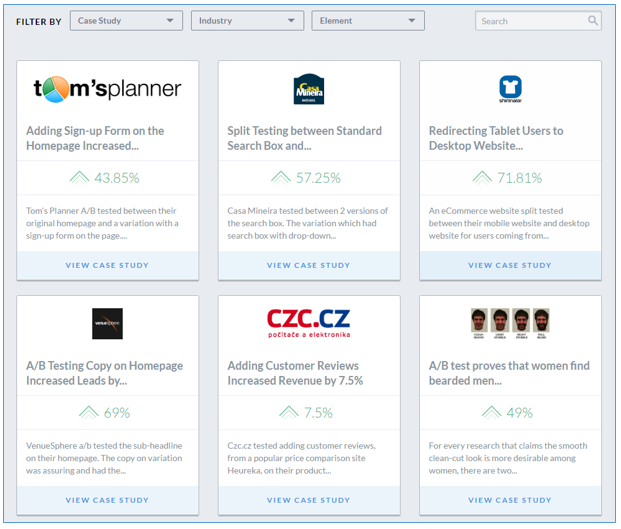The width and height of the screenshot is (621, 529).
Task: Open the Case Study filter dropdown
Action: pyautogui.click(x=126, y=21)
